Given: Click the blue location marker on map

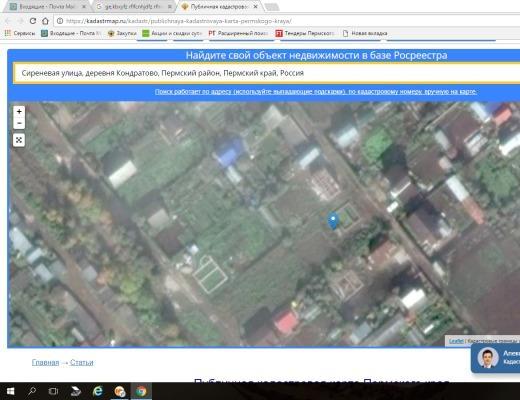Looking at the screenshot, I should point(333,220).
